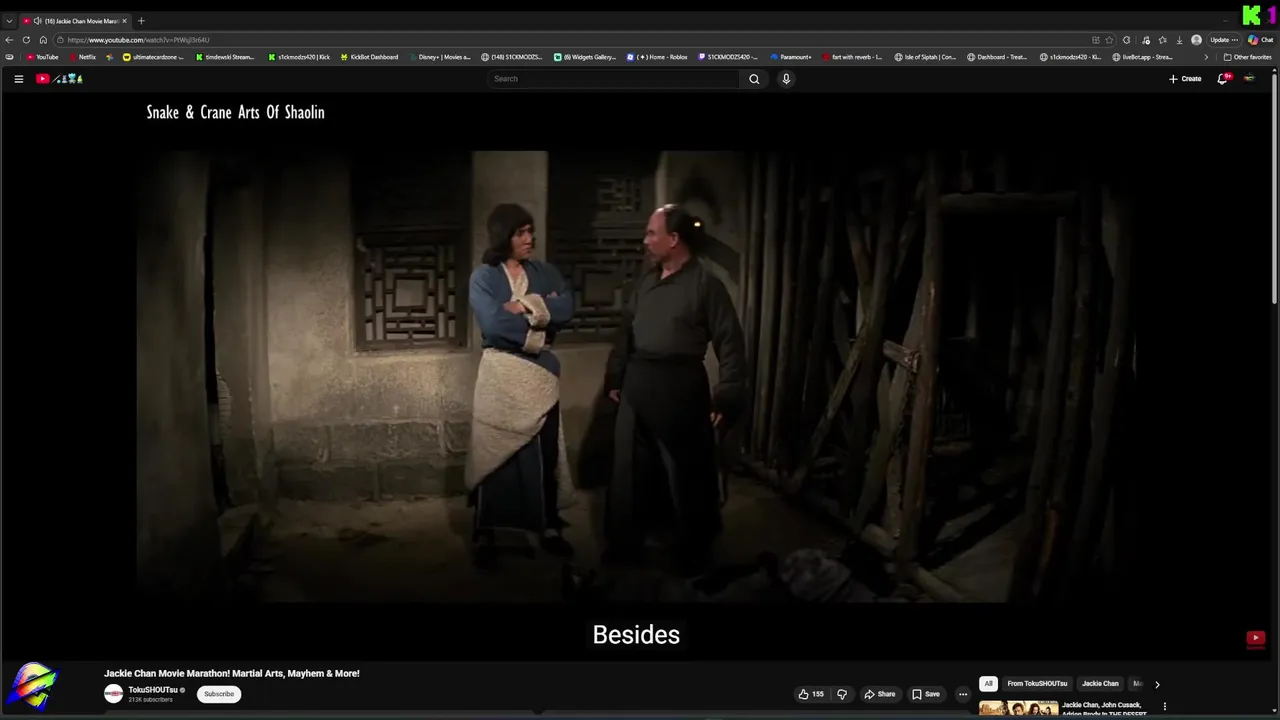Open Isle of Siptah bookmark
Screen dimensions: 1280x720
tap(926, 57)
